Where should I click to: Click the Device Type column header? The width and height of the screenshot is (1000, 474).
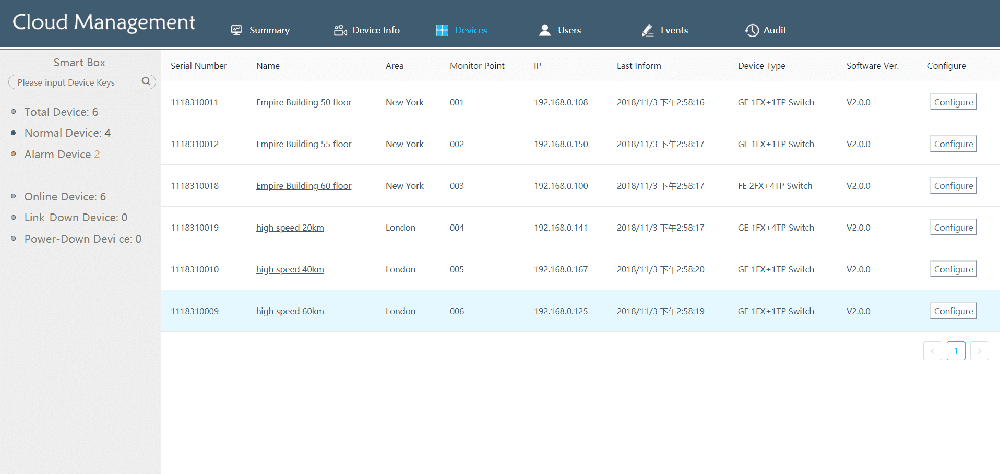click(x=761, y=66)
